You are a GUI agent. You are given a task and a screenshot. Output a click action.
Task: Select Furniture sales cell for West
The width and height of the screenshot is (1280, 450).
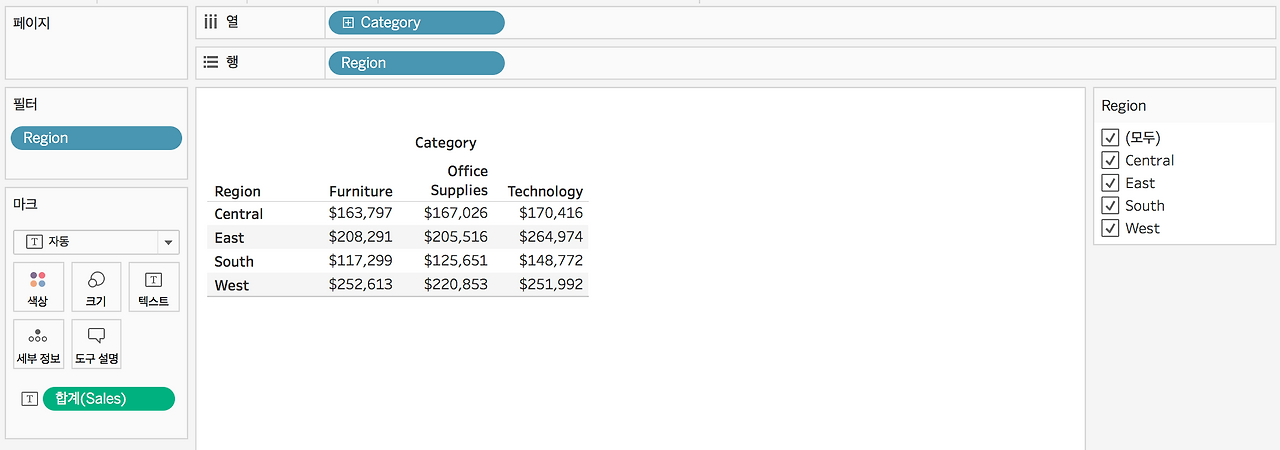(x=360, y=285)
